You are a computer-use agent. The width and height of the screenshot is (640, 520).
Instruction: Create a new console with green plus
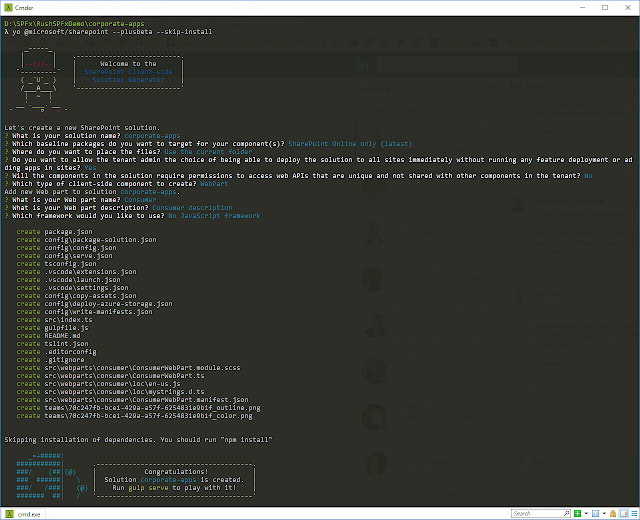point(577,513)
